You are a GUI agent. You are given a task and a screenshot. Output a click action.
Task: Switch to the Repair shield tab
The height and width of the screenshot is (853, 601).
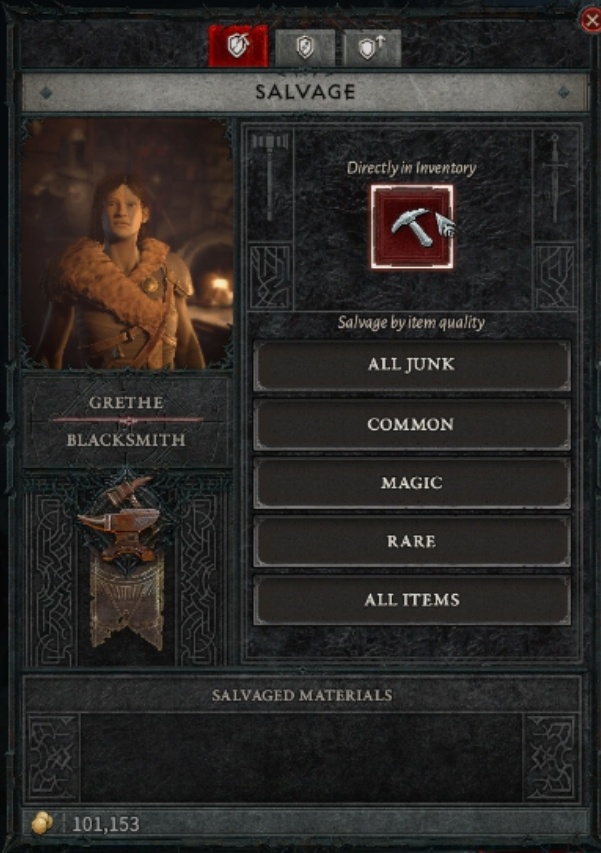click(305, 47)
